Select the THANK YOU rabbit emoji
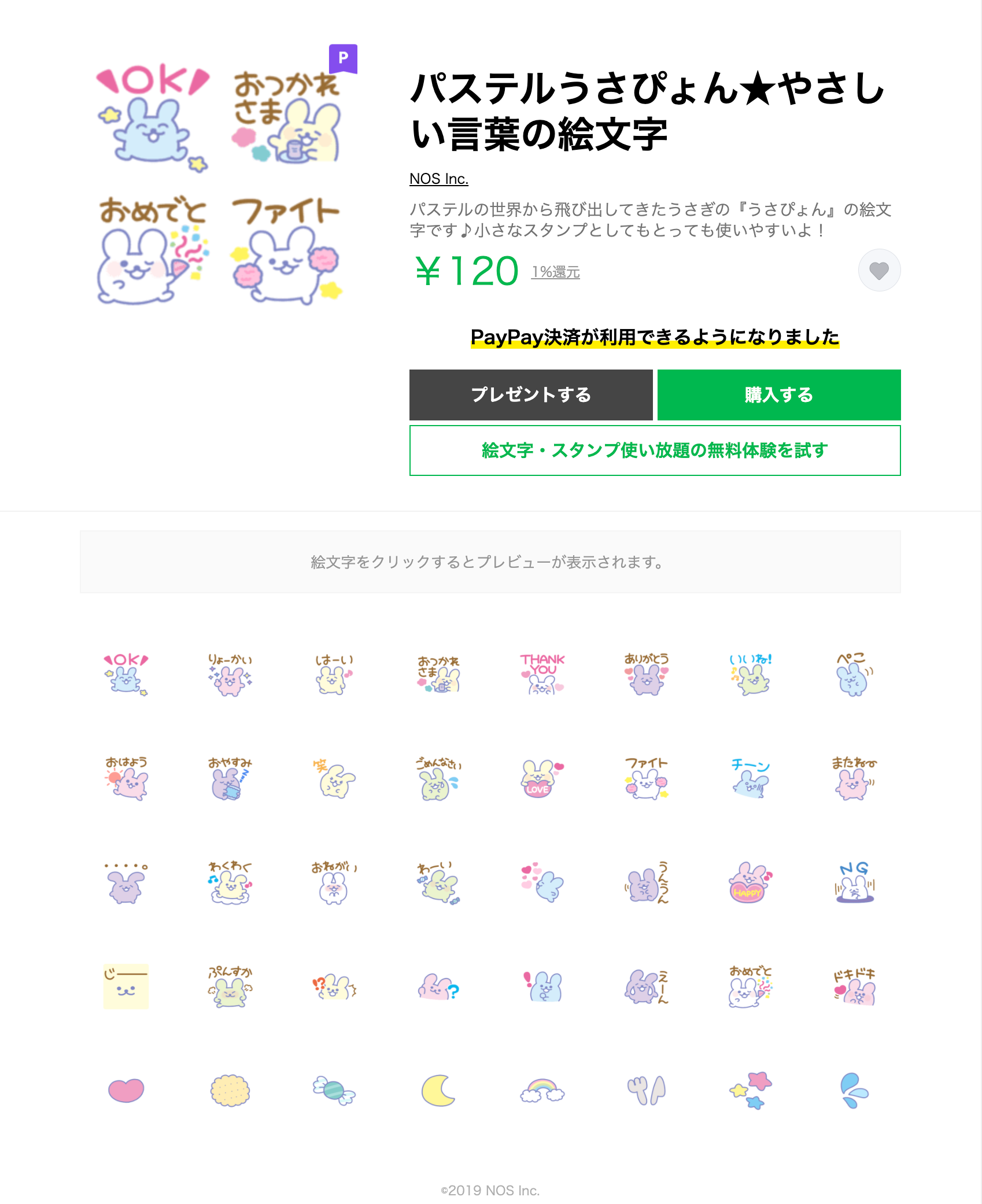 [x=542, y=674]
